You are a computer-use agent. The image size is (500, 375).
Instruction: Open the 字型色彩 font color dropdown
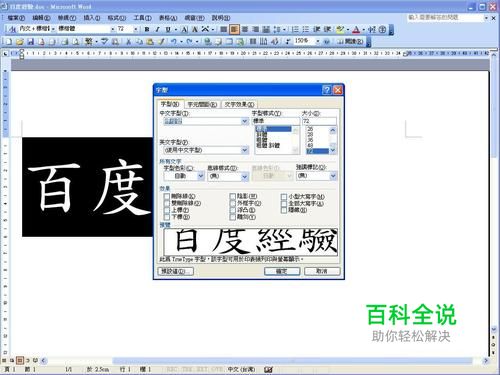click(x=201, y=176)
